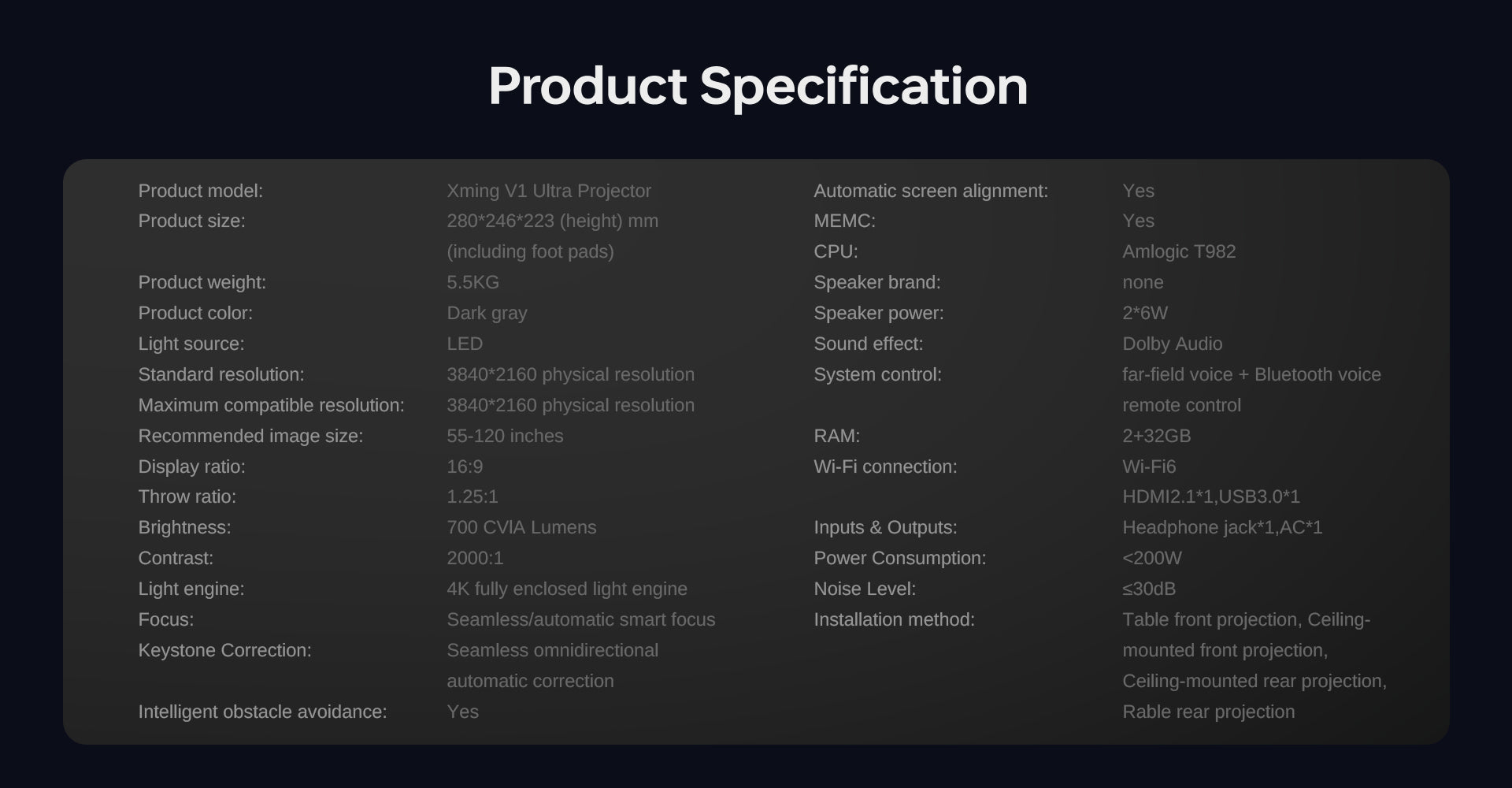The height and width of the screenshot is (788, 1512).
Task: Select the Light source label
Action: coord(191,344)
